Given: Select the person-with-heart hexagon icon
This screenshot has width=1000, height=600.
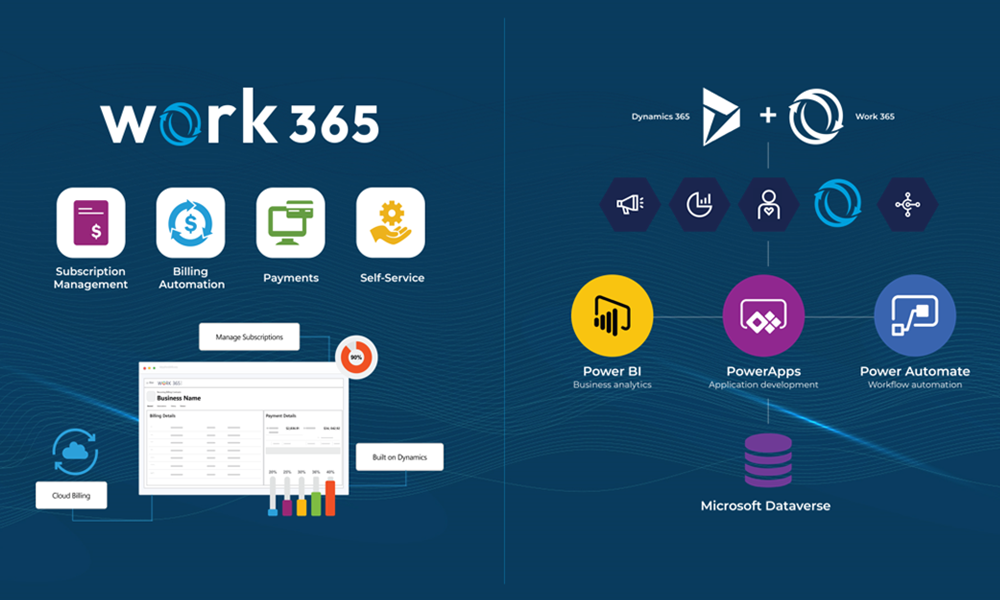Looking at the screenshot, I should (768, 205).
